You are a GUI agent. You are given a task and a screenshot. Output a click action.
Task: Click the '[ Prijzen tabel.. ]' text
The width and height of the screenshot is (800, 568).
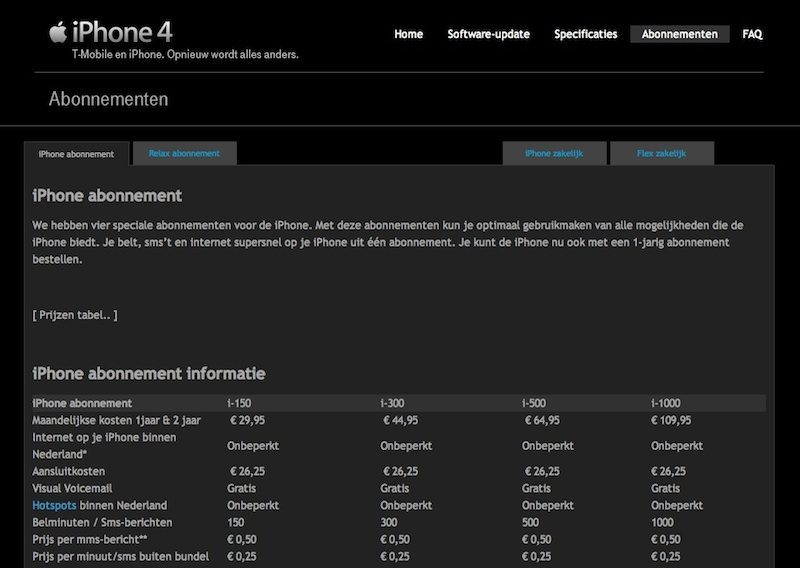click(75, 315)
